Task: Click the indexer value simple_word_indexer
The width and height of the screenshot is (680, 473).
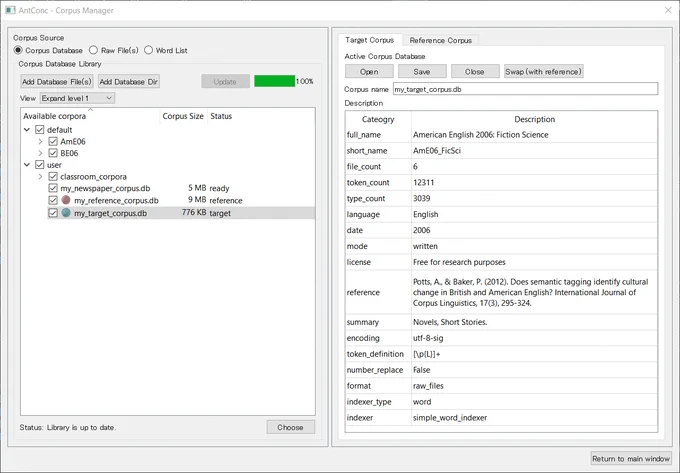Action: tap(534, 418)
